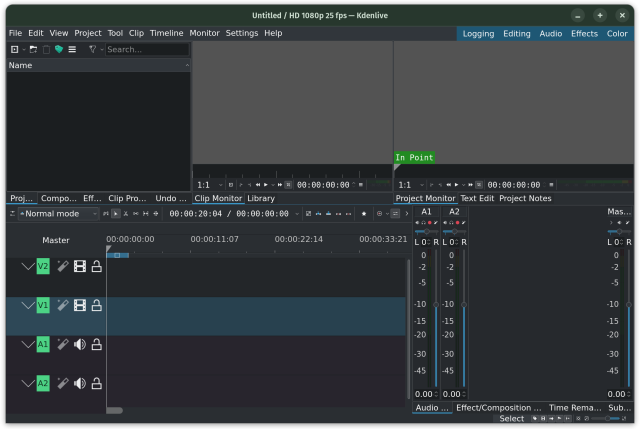Click the bin filter funnel icon
This screenshot has width=640, height=429.
coord(92,49)
